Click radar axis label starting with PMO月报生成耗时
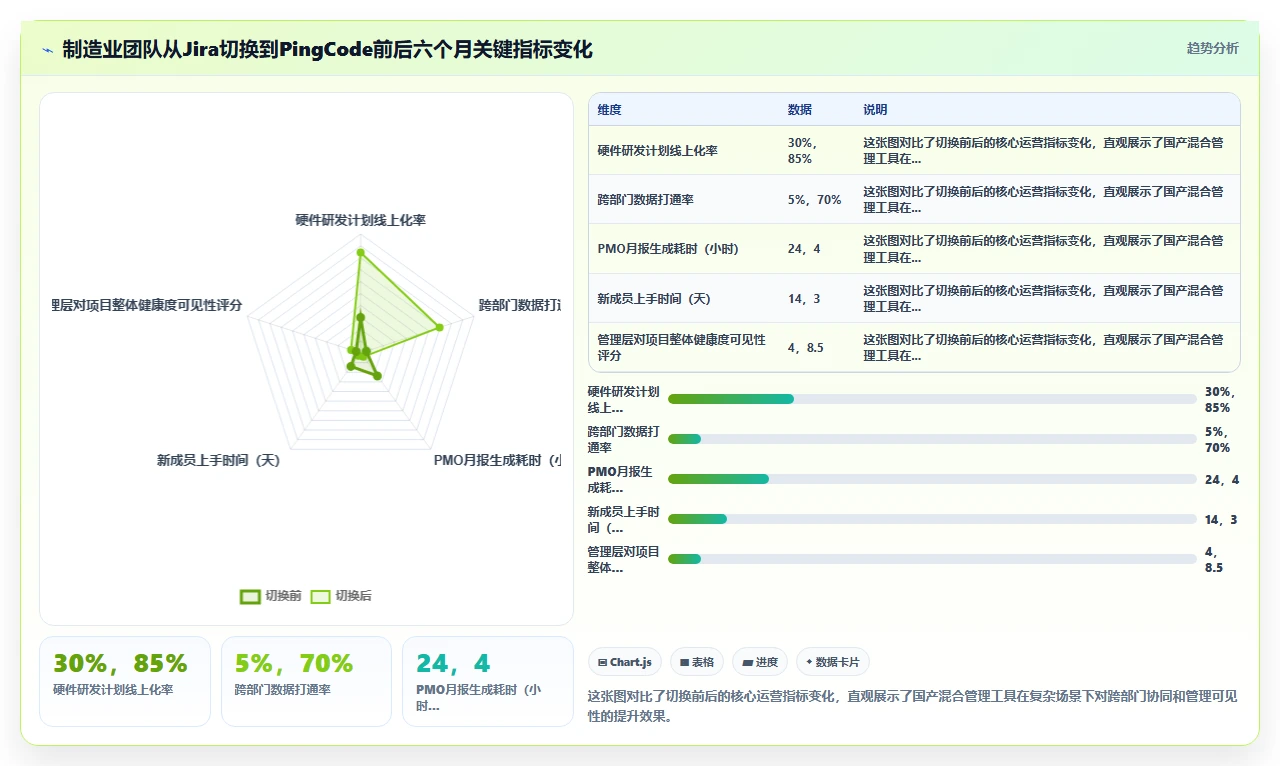 [x=497, y=461]
